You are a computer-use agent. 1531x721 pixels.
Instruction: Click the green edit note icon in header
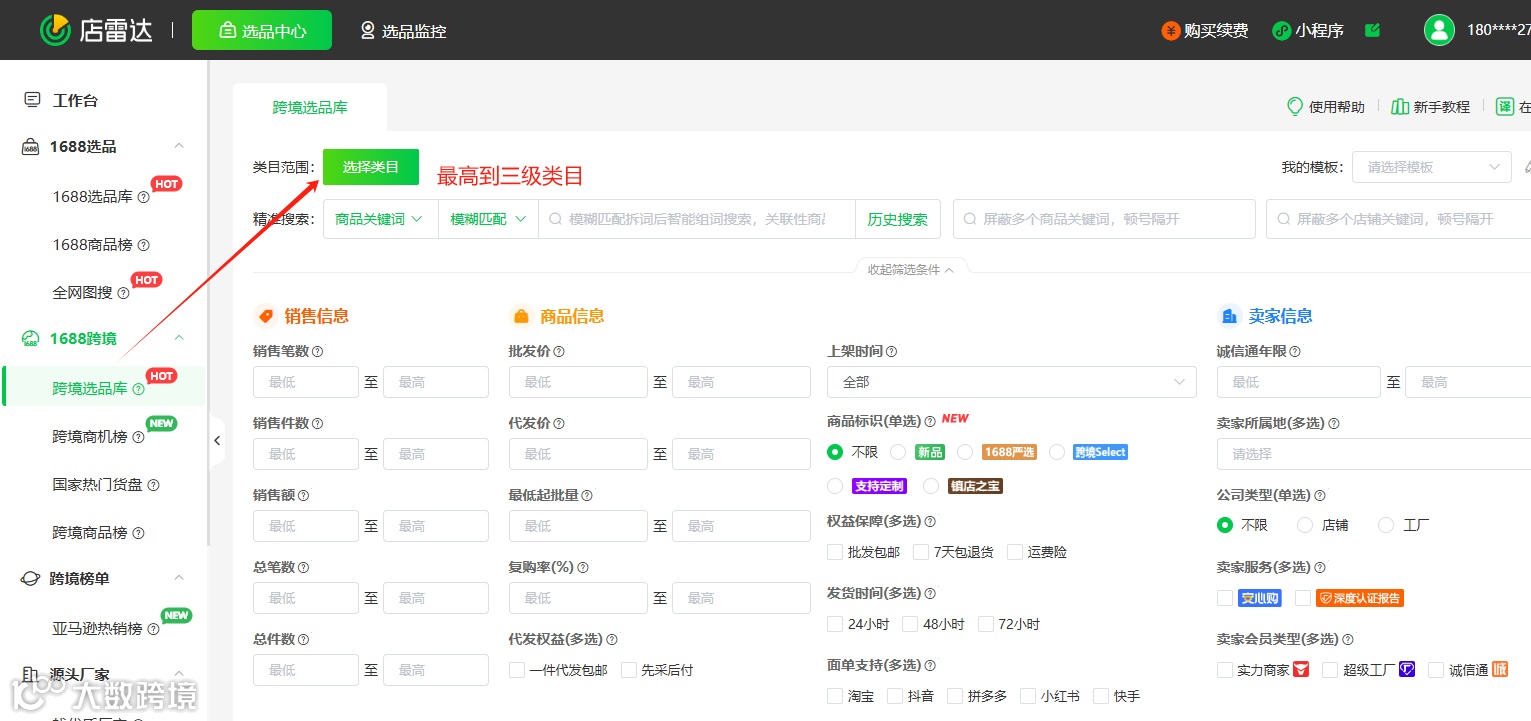pyautogui.click(x=1372, y=30)
